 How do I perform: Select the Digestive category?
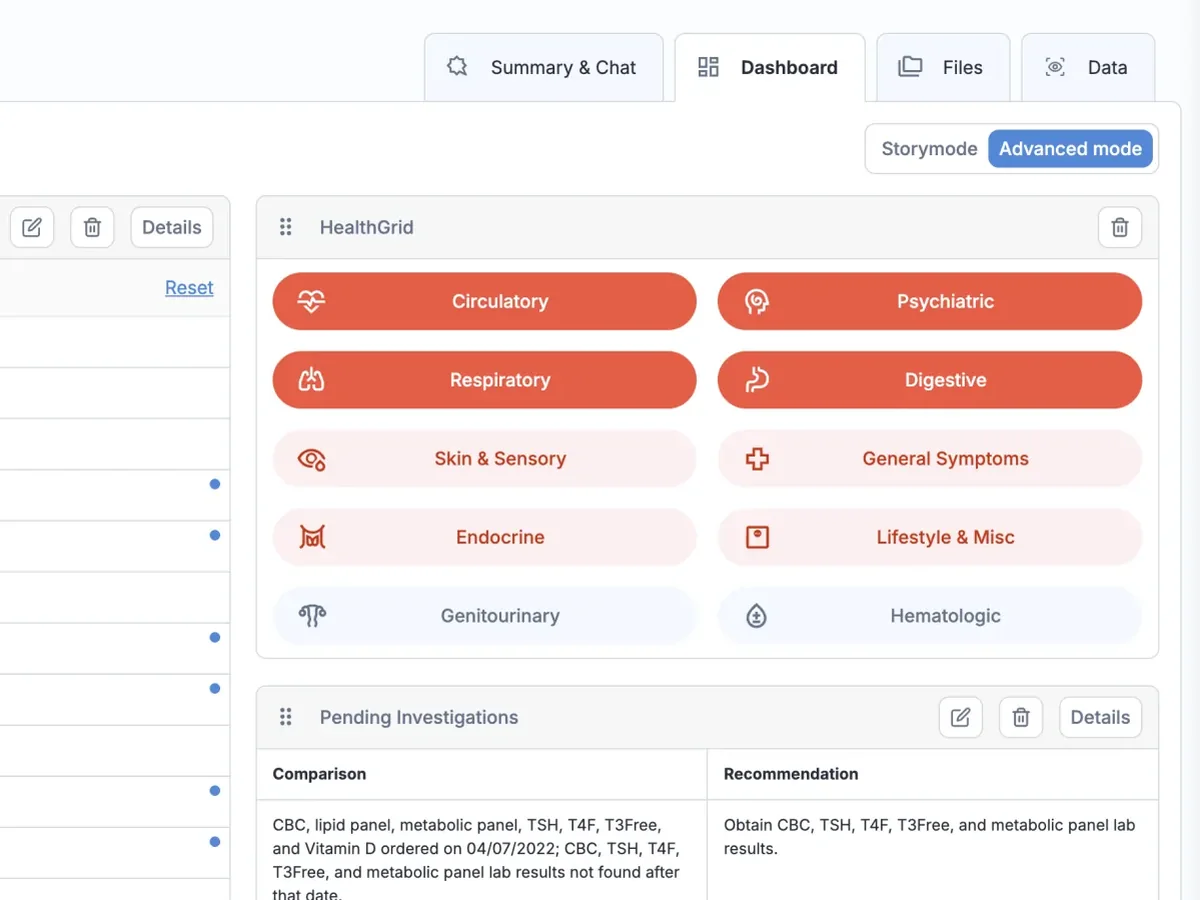coord(930,380)
